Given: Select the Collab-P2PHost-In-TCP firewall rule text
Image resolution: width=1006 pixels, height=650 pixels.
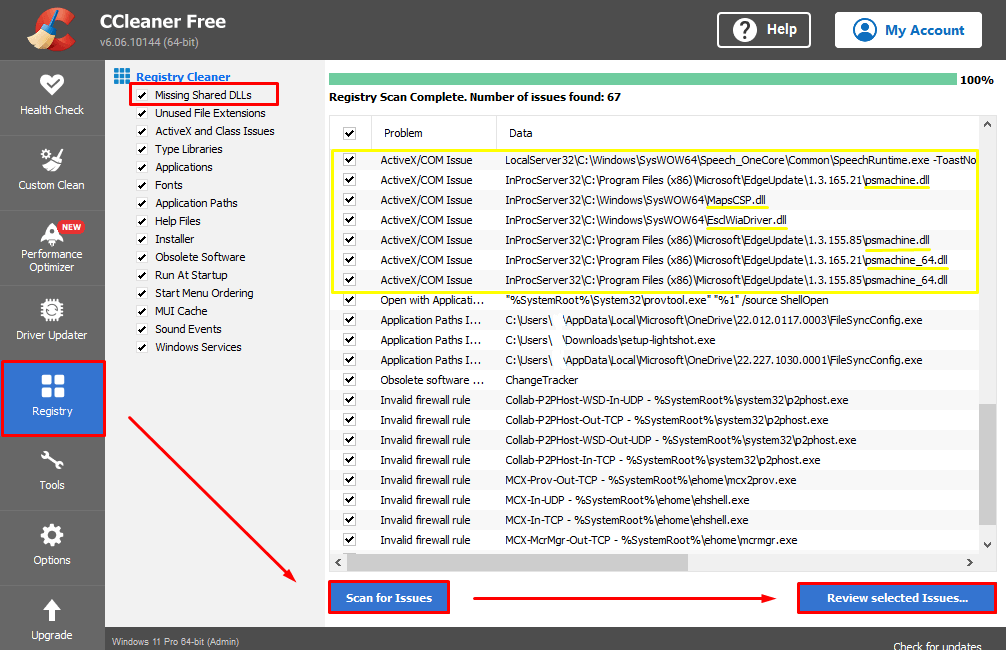Looking at the screenshot, I should 662,459.
